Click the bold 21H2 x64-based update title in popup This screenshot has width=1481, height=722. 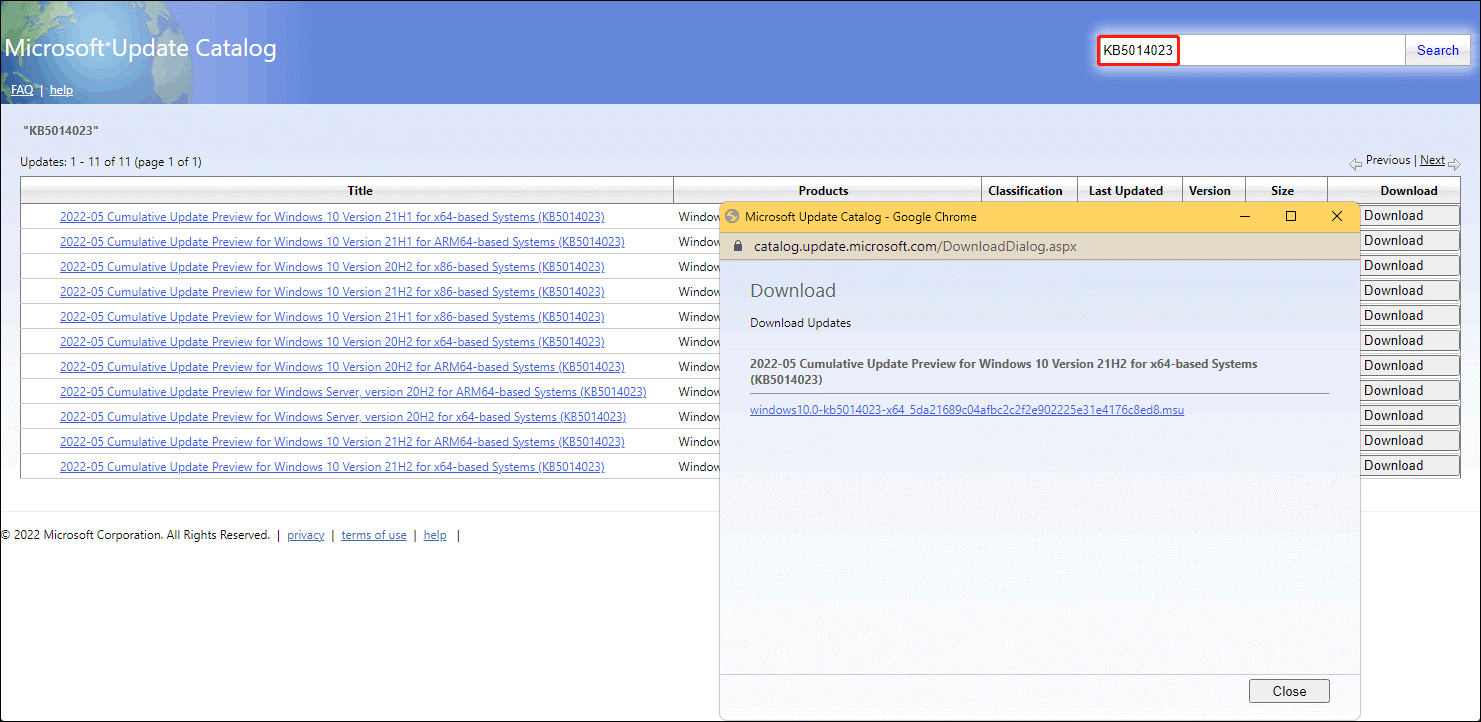pyautogui.click(x=1004, y=371)
